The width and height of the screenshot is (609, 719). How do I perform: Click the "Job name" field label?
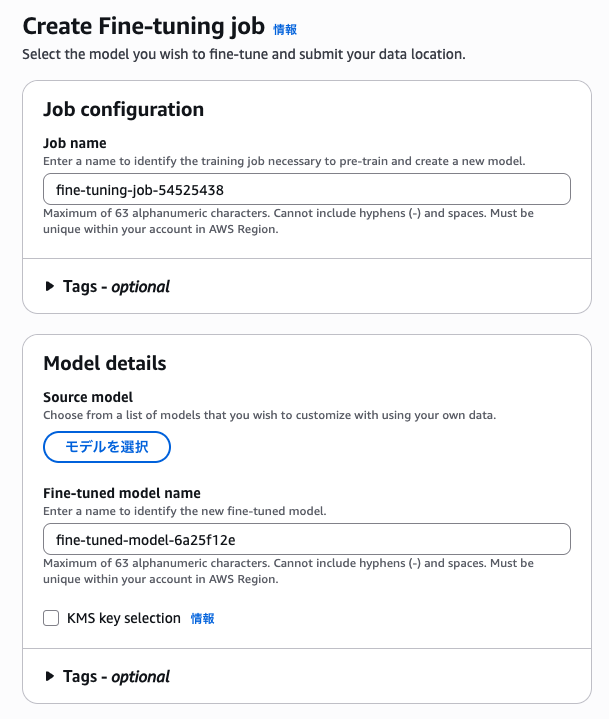[x=75, y=143]
